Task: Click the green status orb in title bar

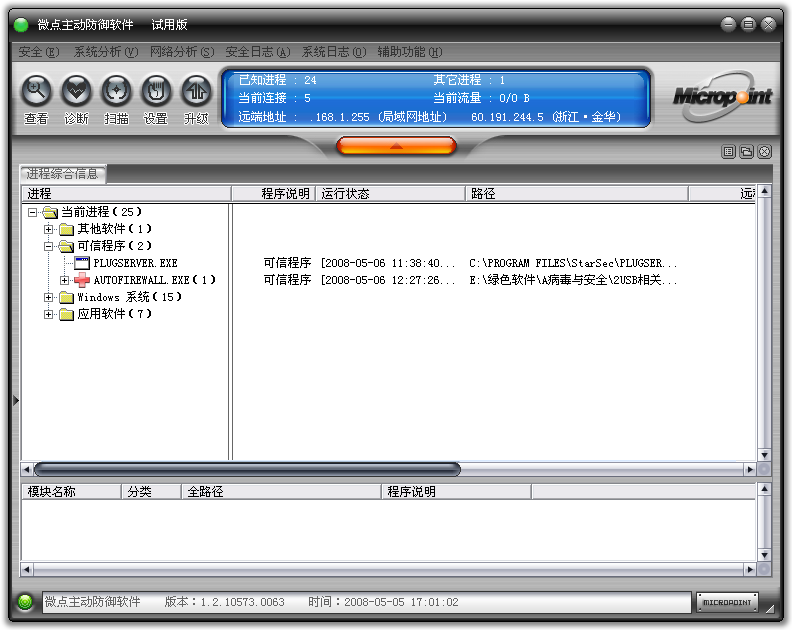Action: (x=21, y=24)
